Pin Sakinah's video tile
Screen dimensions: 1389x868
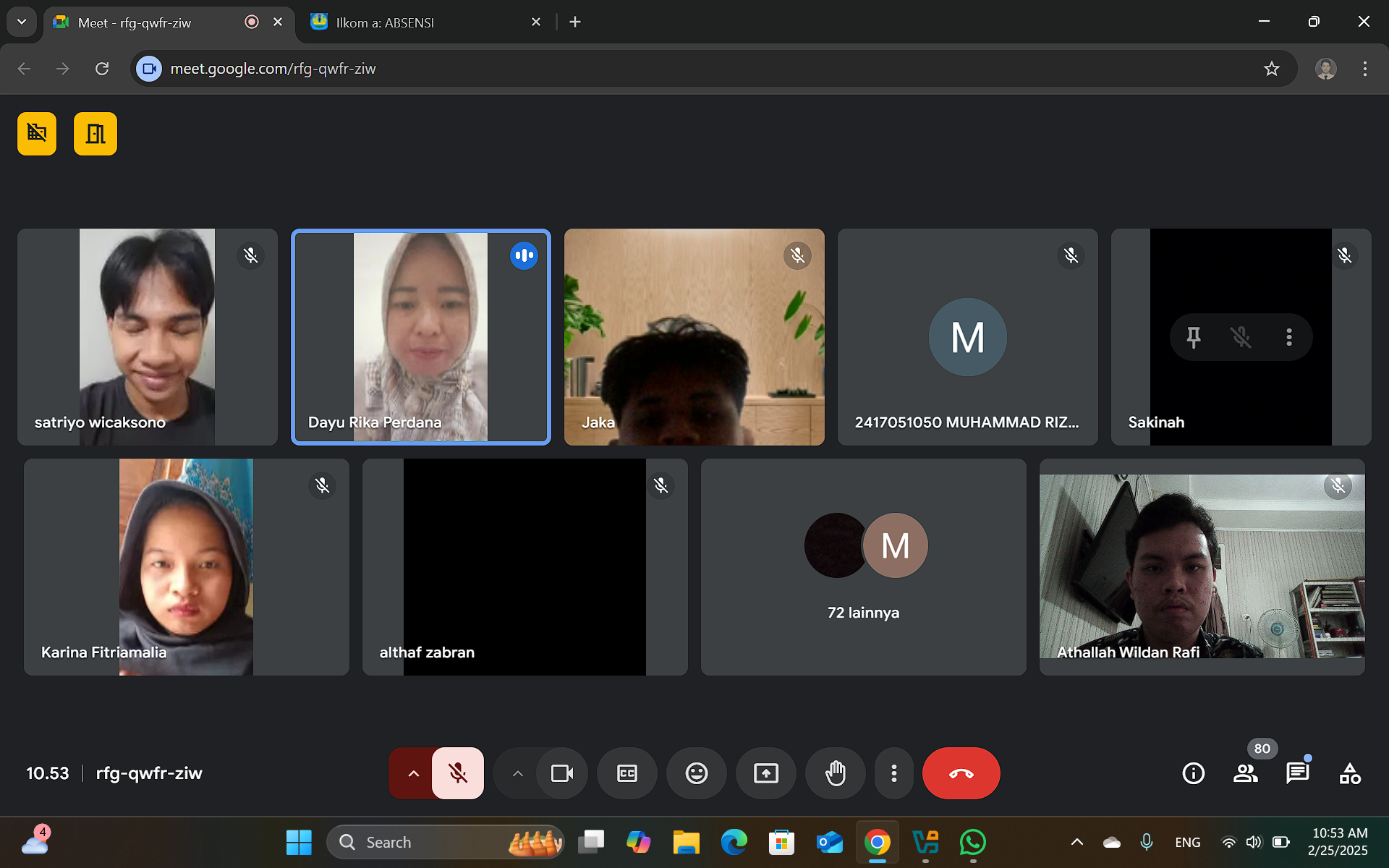1194,337
